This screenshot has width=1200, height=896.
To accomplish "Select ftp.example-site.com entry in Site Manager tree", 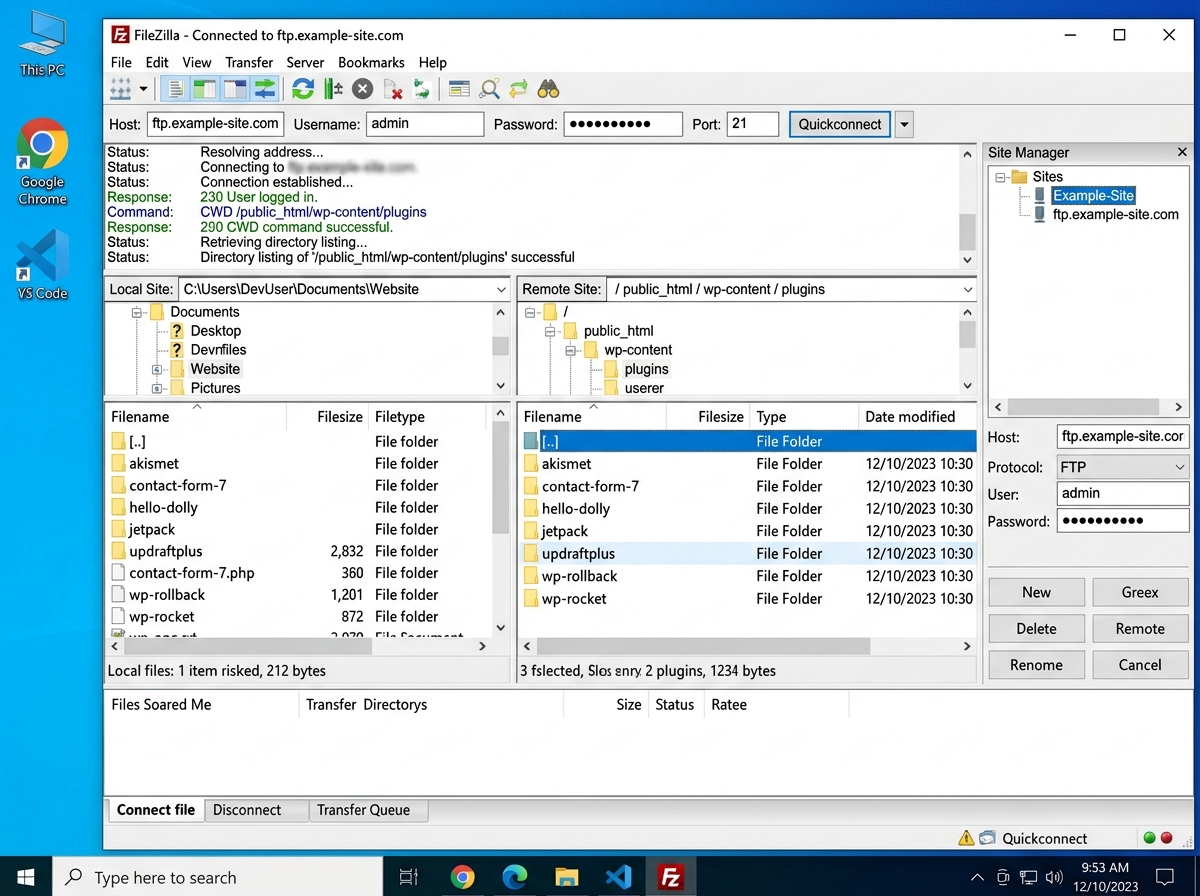I will point(1115,214).
